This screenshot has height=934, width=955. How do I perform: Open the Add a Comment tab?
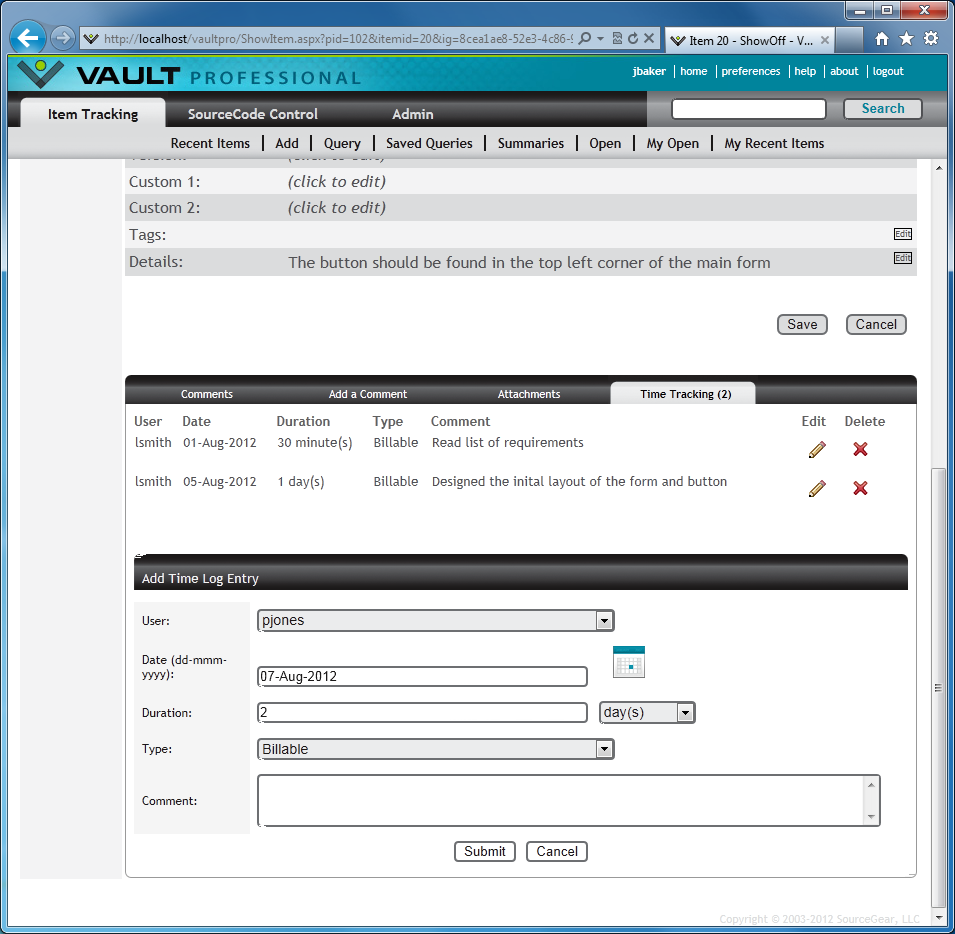(x=368, y=394)
